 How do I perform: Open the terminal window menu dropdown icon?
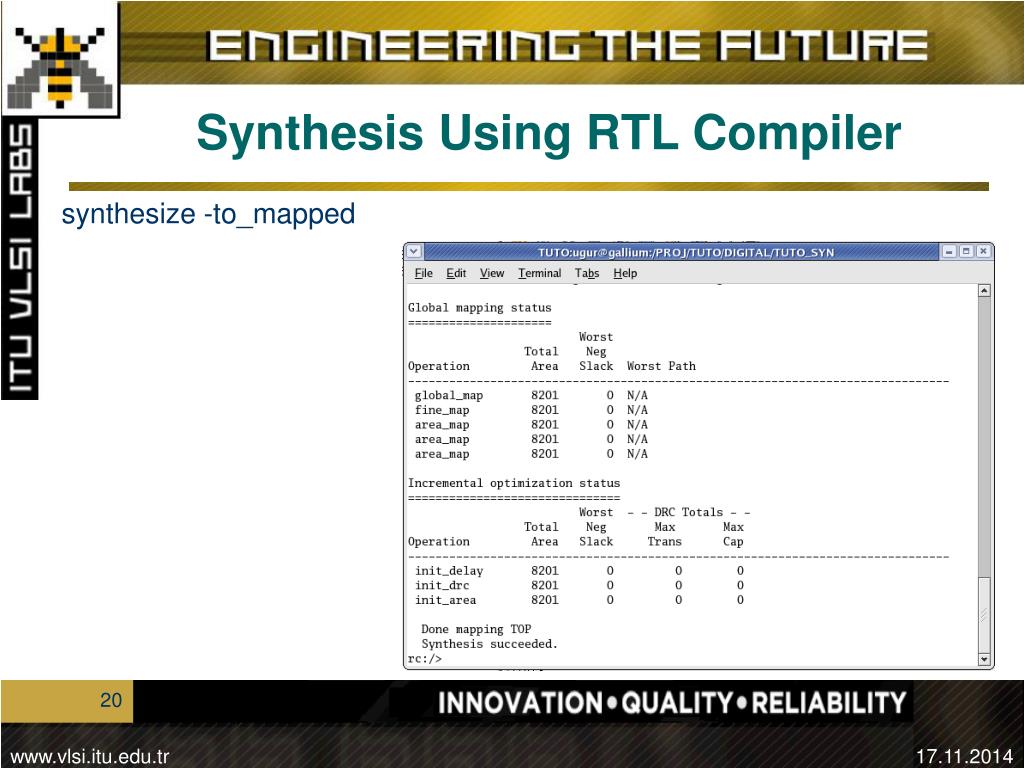click(414, 251)
